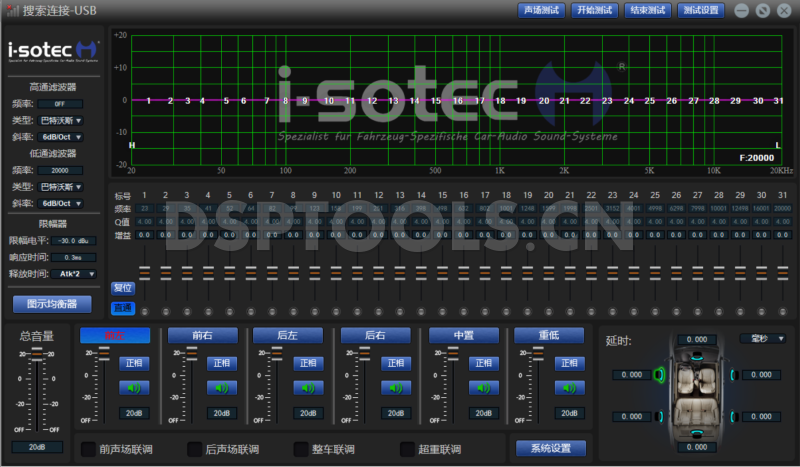Select the 中置 channel tab
Image resolution: width=800 pixels, height=467 pixels.
pos(464,335)
